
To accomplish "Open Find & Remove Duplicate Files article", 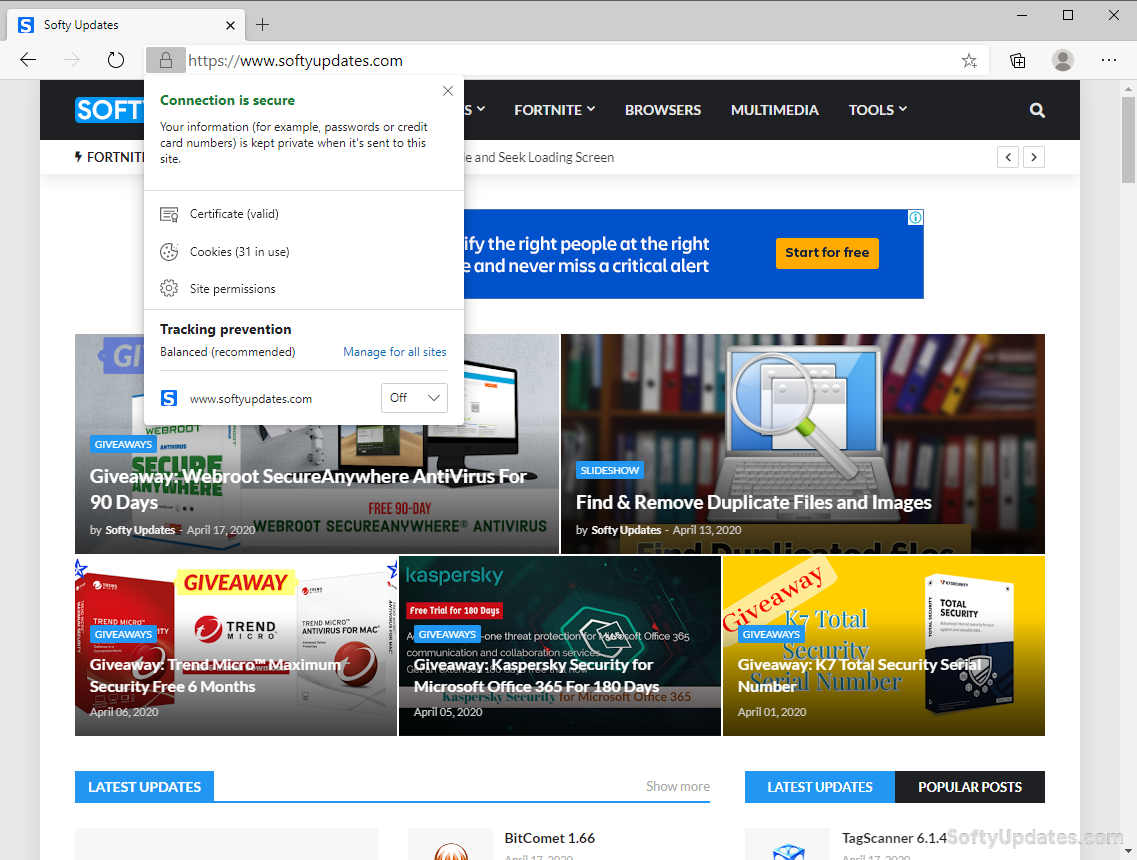I will pos(753,503).
